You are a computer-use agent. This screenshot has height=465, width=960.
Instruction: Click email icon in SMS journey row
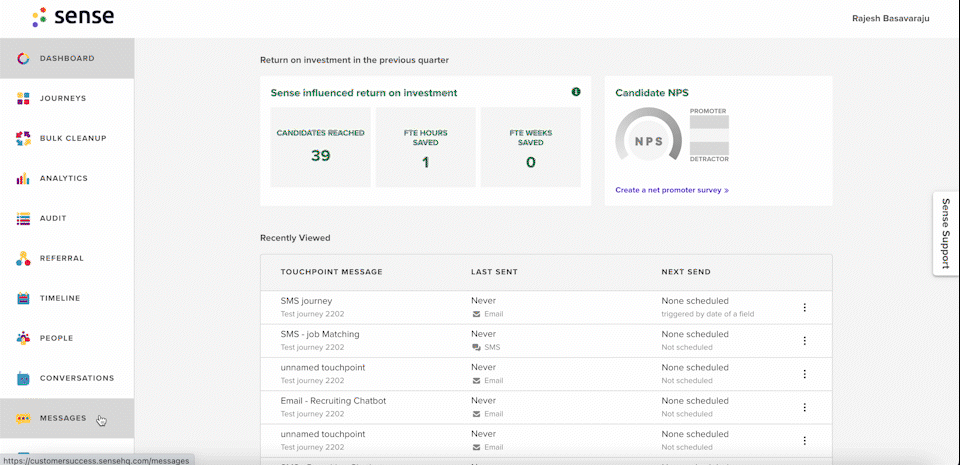point(476,314)
